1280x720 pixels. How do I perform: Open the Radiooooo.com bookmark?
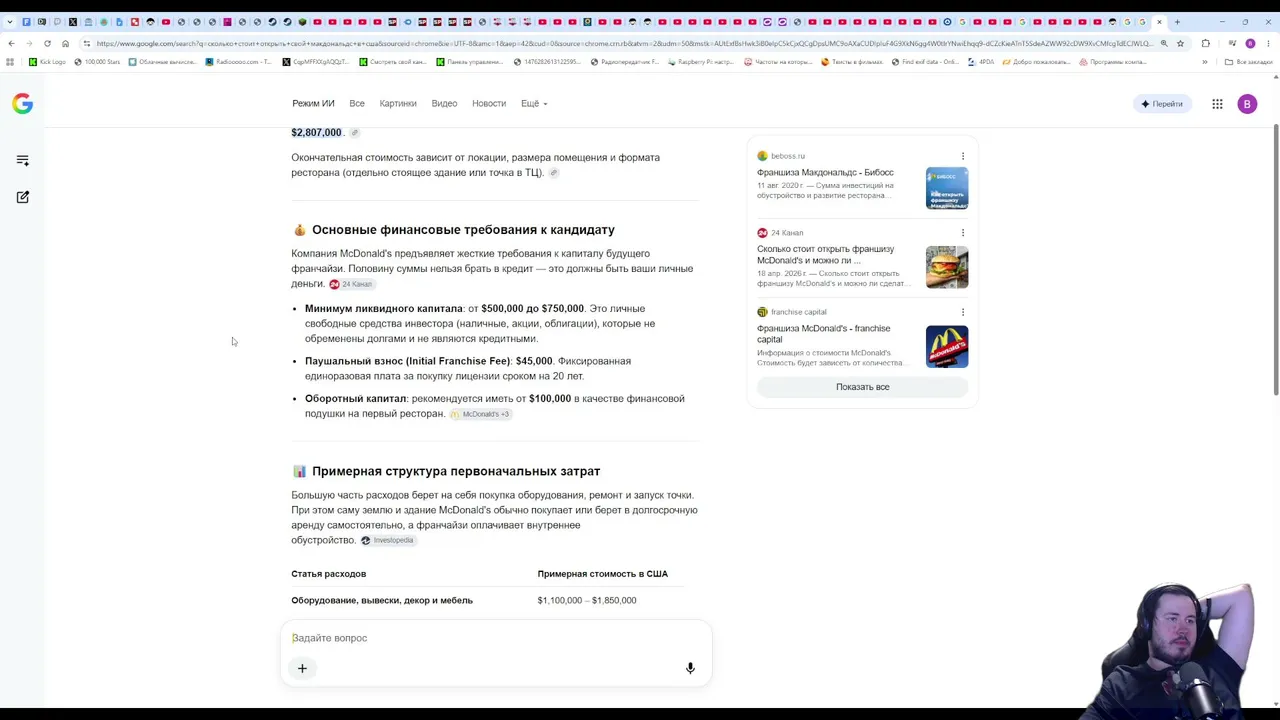pyautogui.click(x=239, y=62)
